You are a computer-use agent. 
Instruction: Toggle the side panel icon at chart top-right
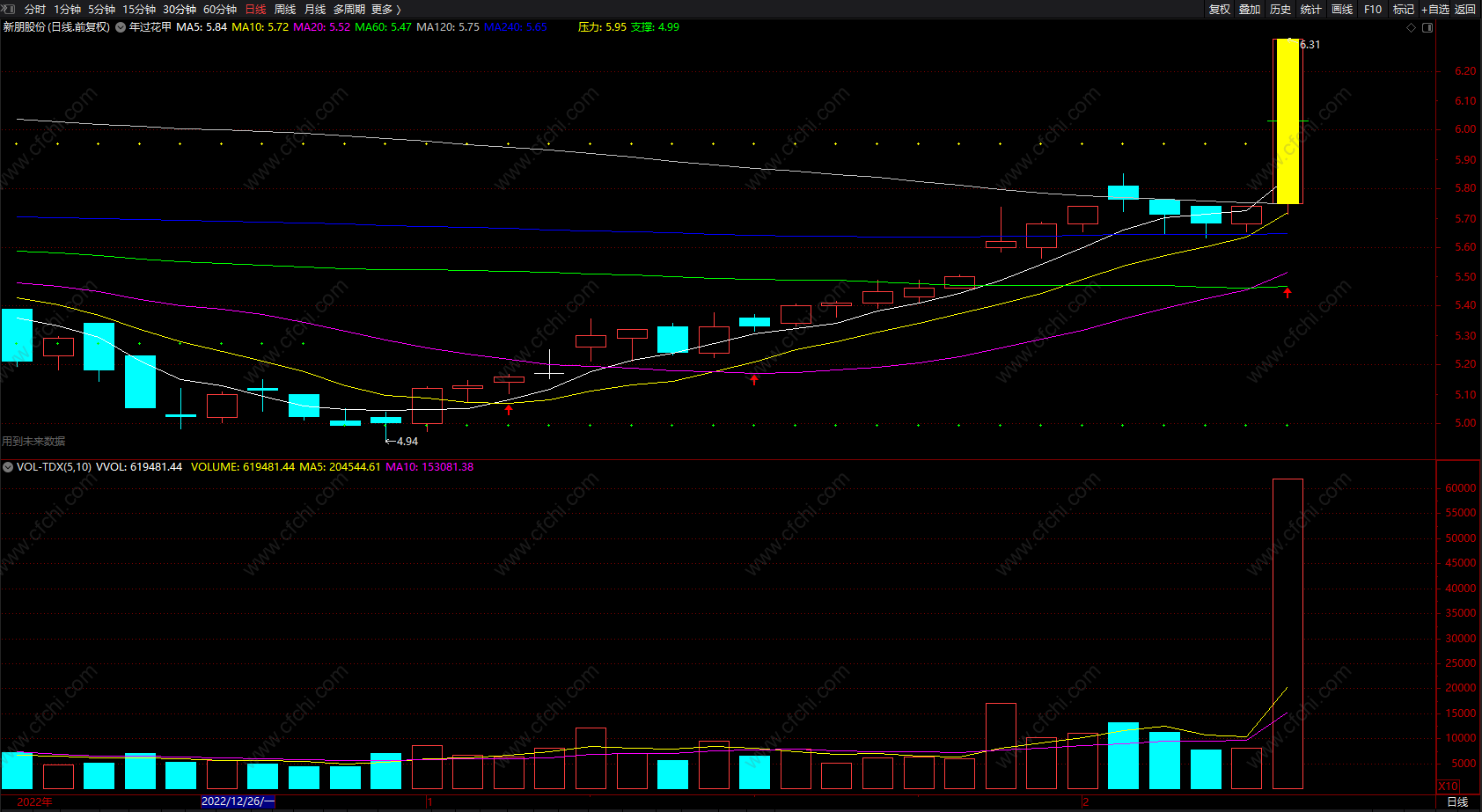pos(1427,27)
